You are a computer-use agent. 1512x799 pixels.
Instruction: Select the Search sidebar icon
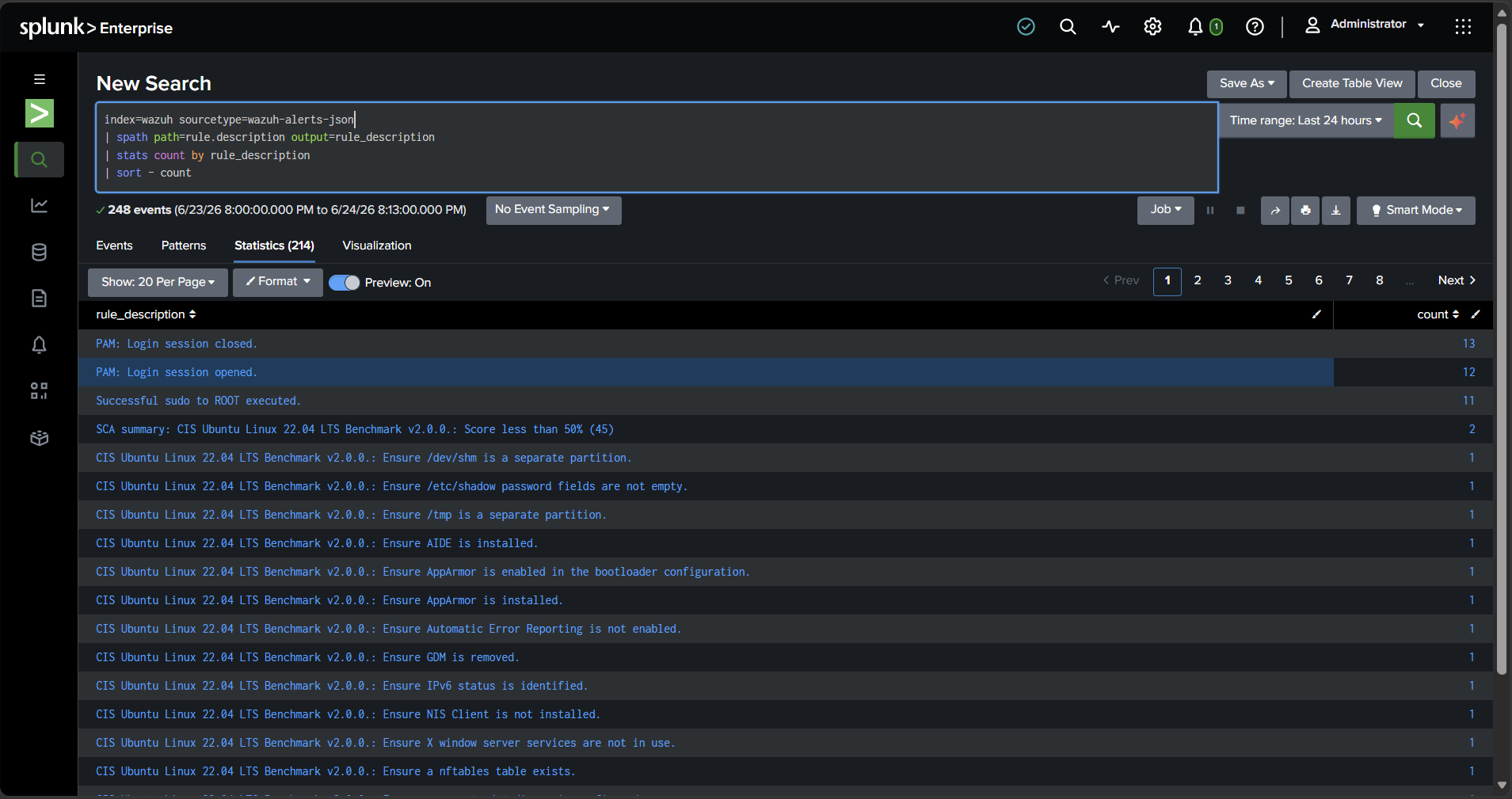[39, 160]
